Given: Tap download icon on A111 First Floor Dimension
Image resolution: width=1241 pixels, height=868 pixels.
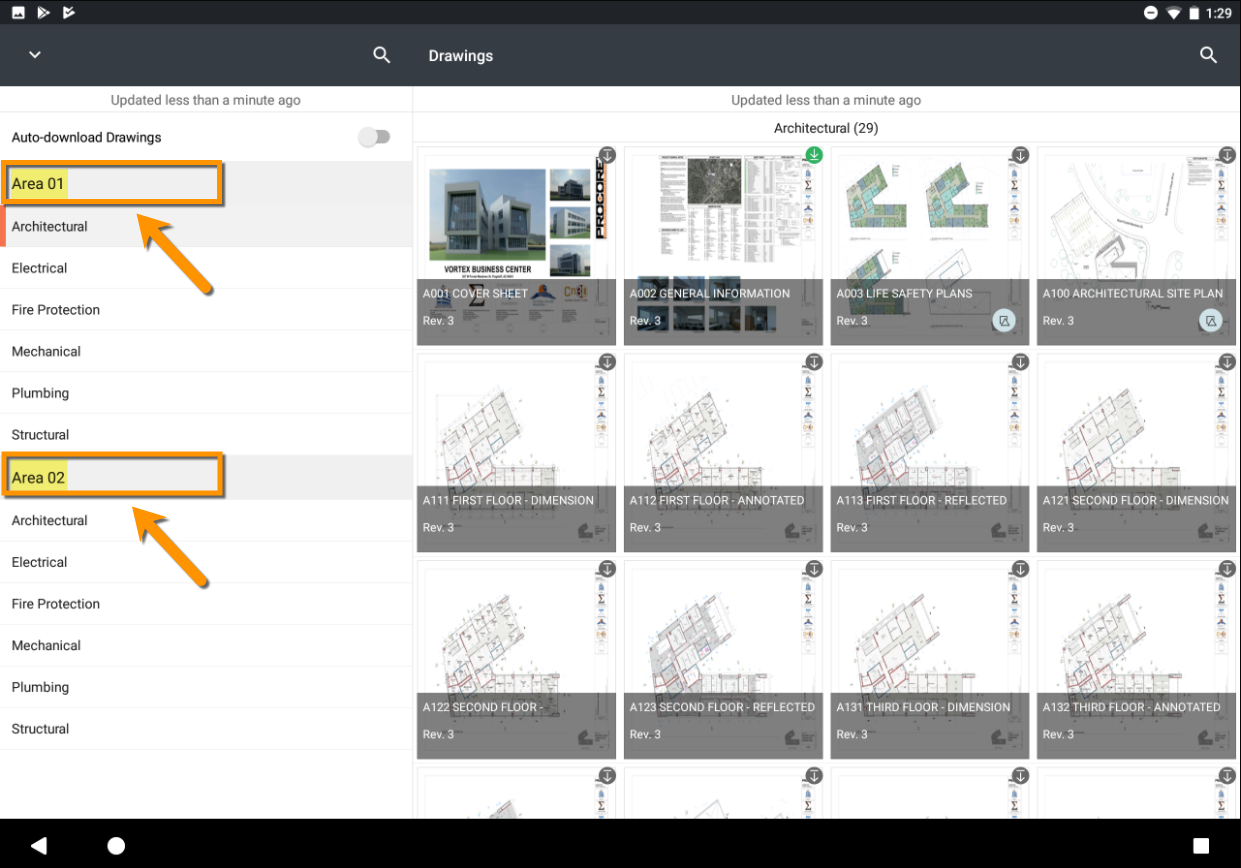Looking at the screenshot, I should tap(607, 362).
